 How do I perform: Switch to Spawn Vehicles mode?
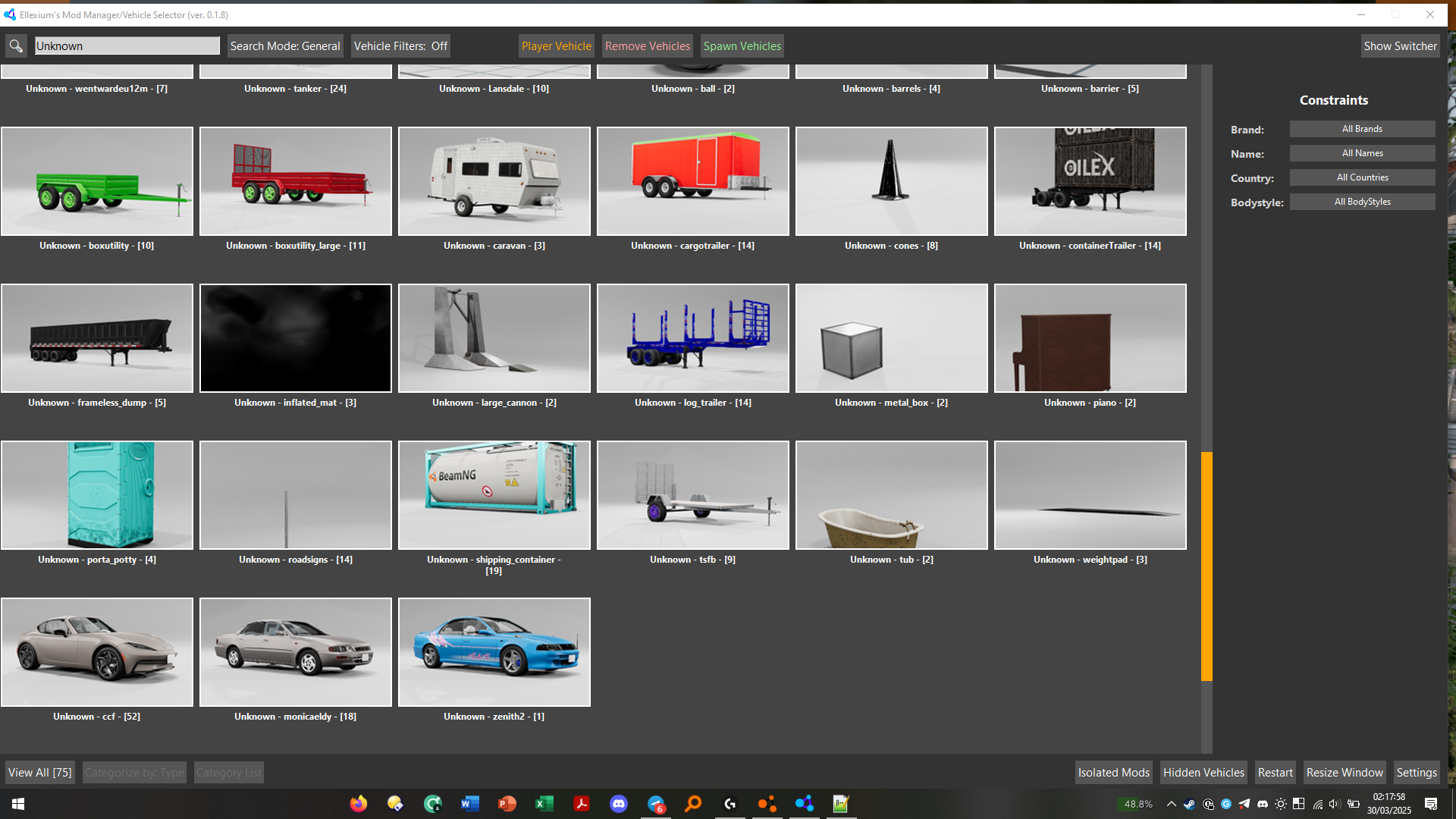pyautogui.click(x=742, y=46)
